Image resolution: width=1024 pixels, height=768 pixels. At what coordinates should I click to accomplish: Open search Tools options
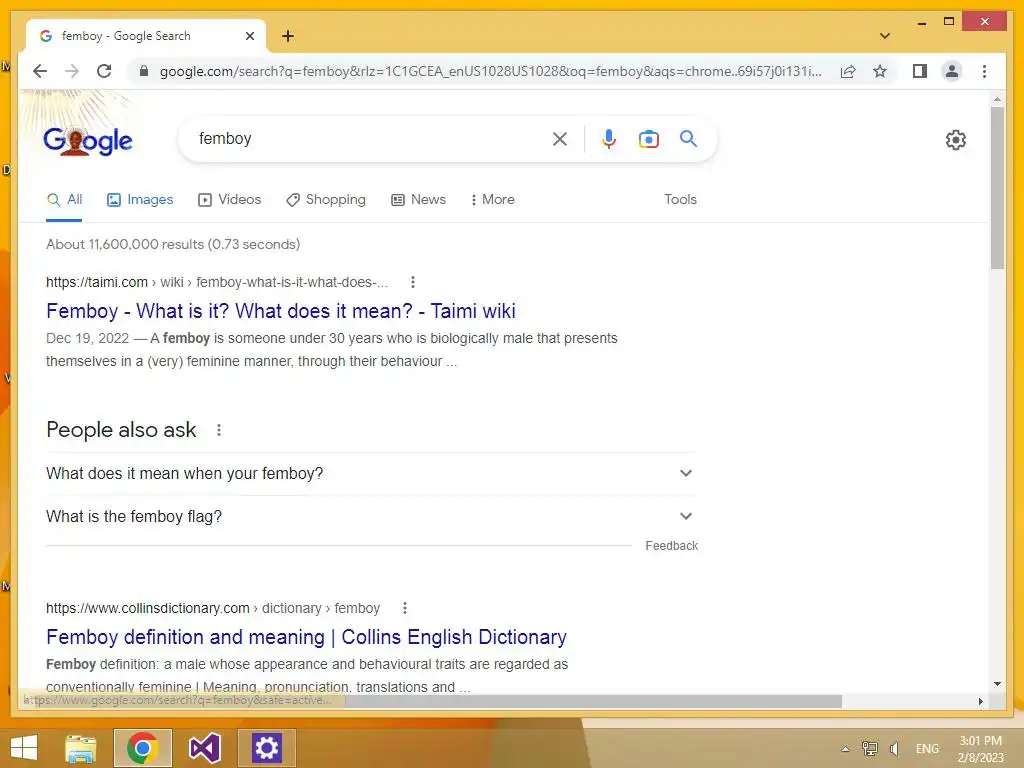680,200
